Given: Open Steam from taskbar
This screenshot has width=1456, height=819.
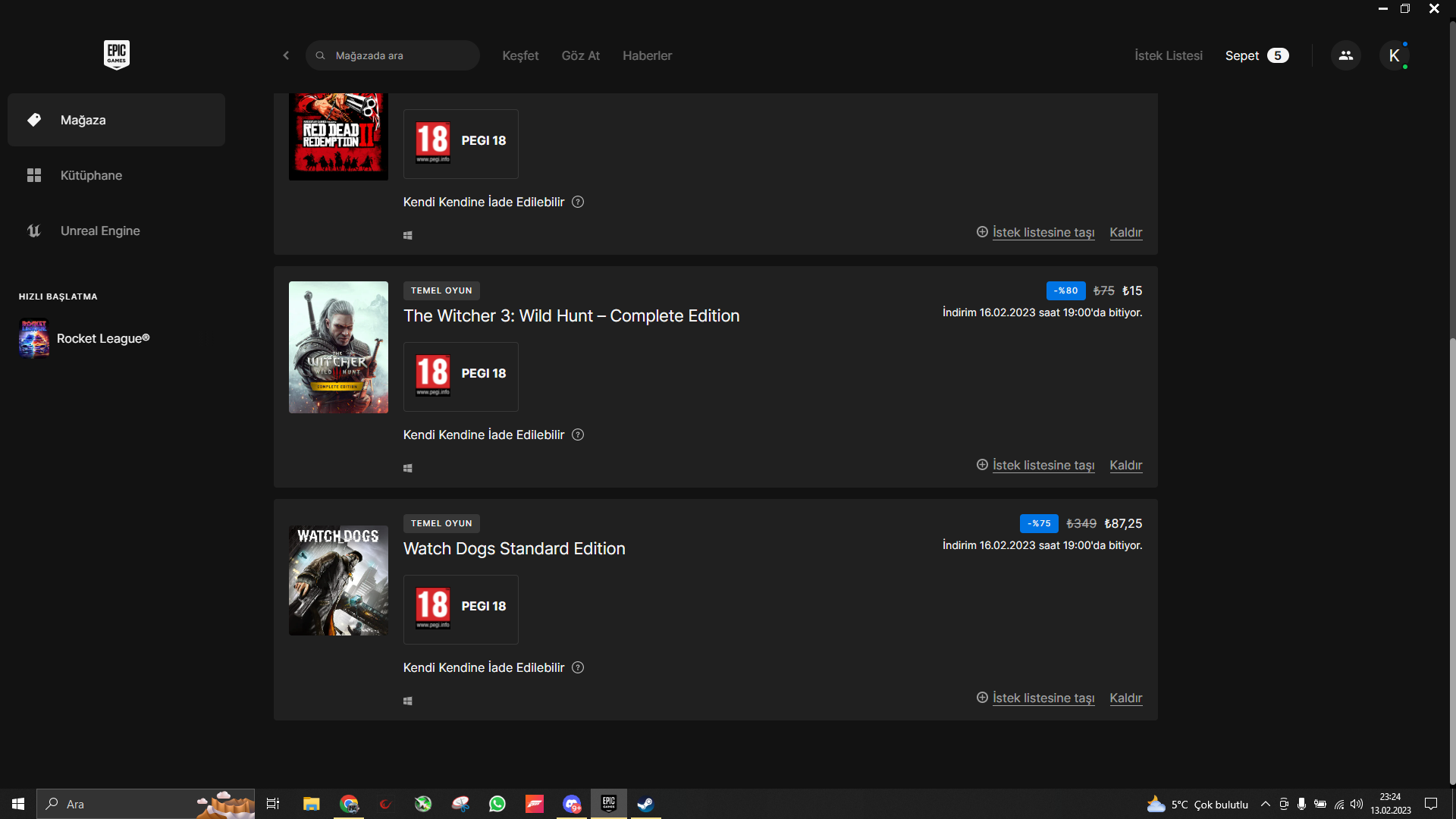Looking at the screenshot, I should pos(645,804).
